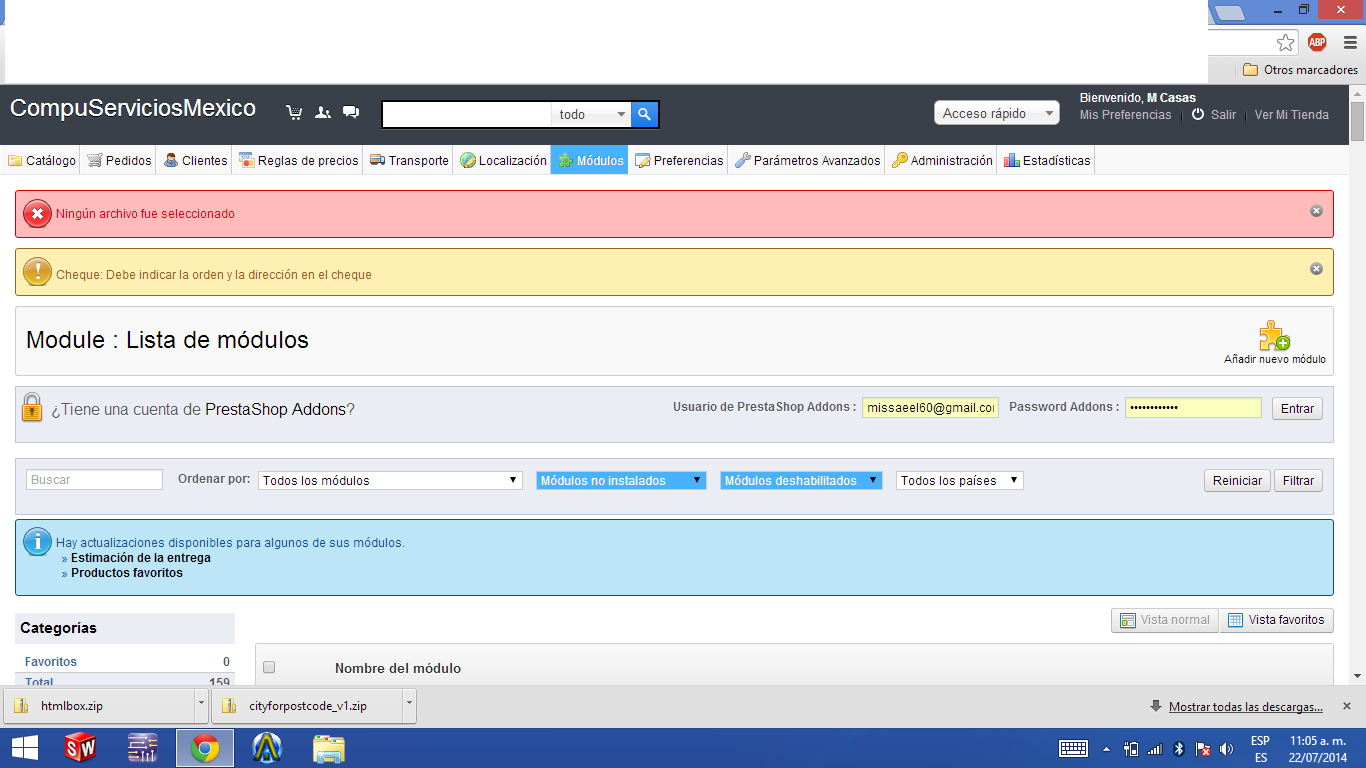Dismiss the red 'Ningún archivo fue seleccionado' alert
This screenshot has width=1366, height=768.
pyautogui.click(x=1316, y=211)
